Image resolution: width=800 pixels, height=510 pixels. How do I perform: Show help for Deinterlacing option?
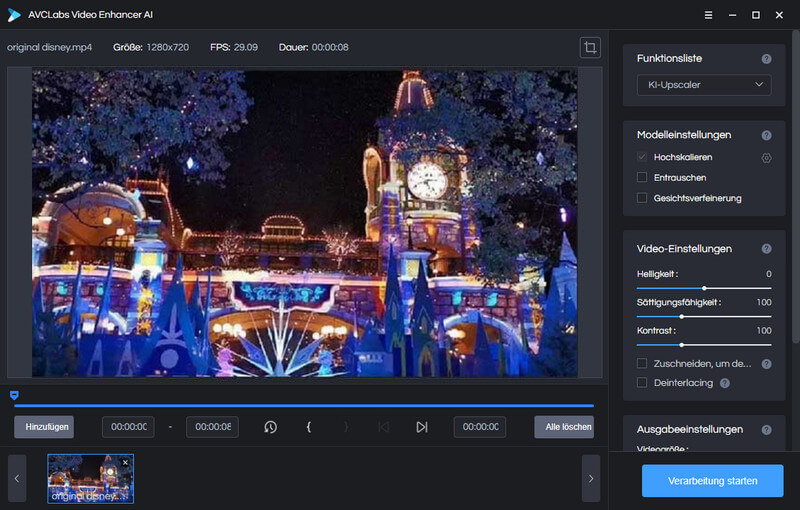click(724, 383)
